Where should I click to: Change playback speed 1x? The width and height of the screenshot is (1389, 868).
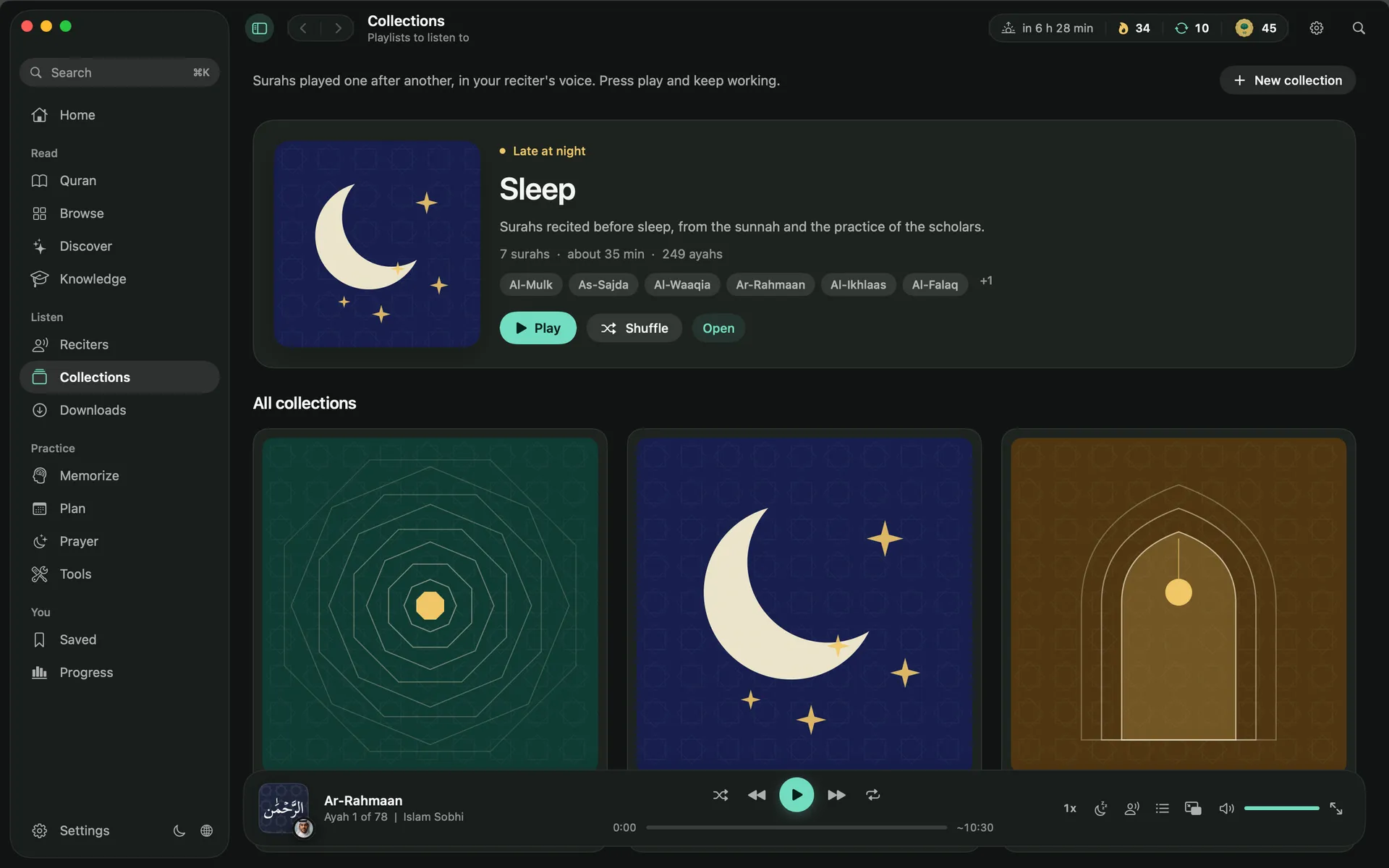1070,809
